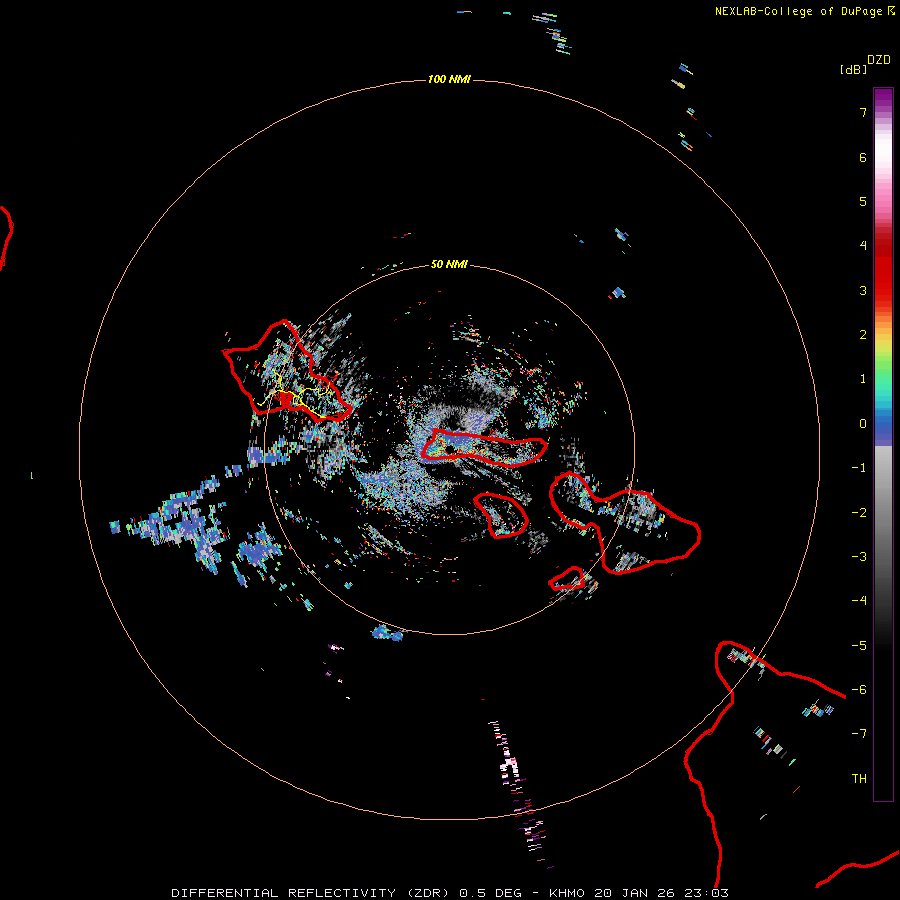Click the 5 value on the color scale
The height and width of the screenshot is (900, 900).
(x=863, y=201)
